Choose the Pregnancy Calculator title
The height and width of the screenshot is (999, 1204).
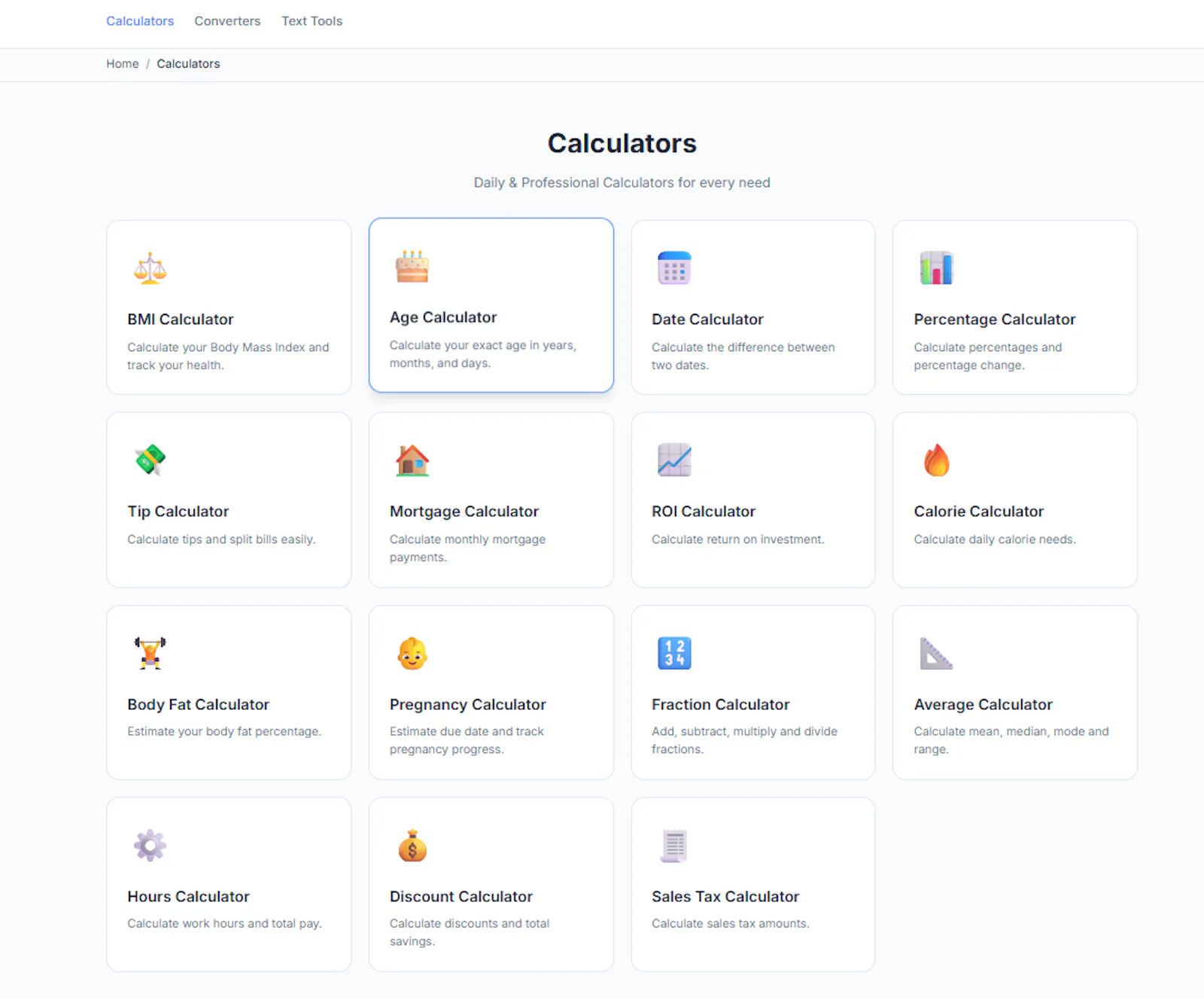tap(468, 704)
